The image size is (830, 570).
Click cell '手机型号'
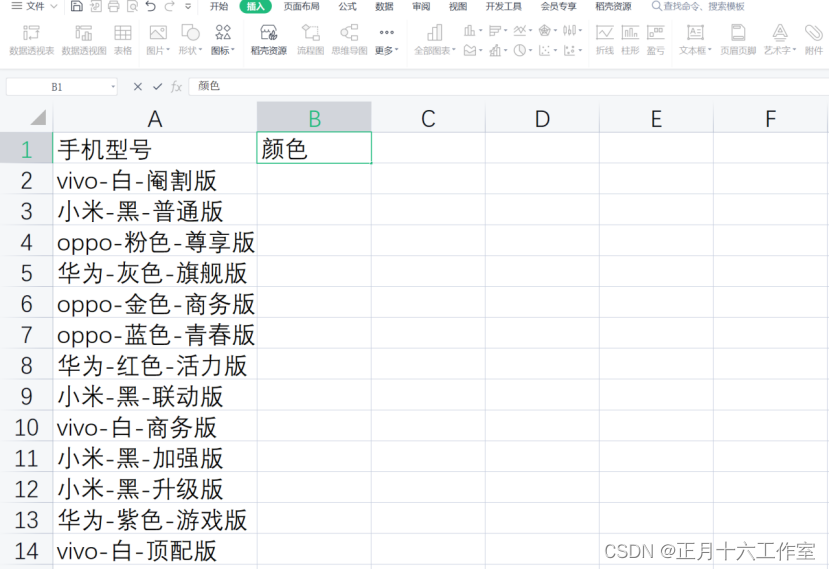pyautogui.click(x=155, y=149)
